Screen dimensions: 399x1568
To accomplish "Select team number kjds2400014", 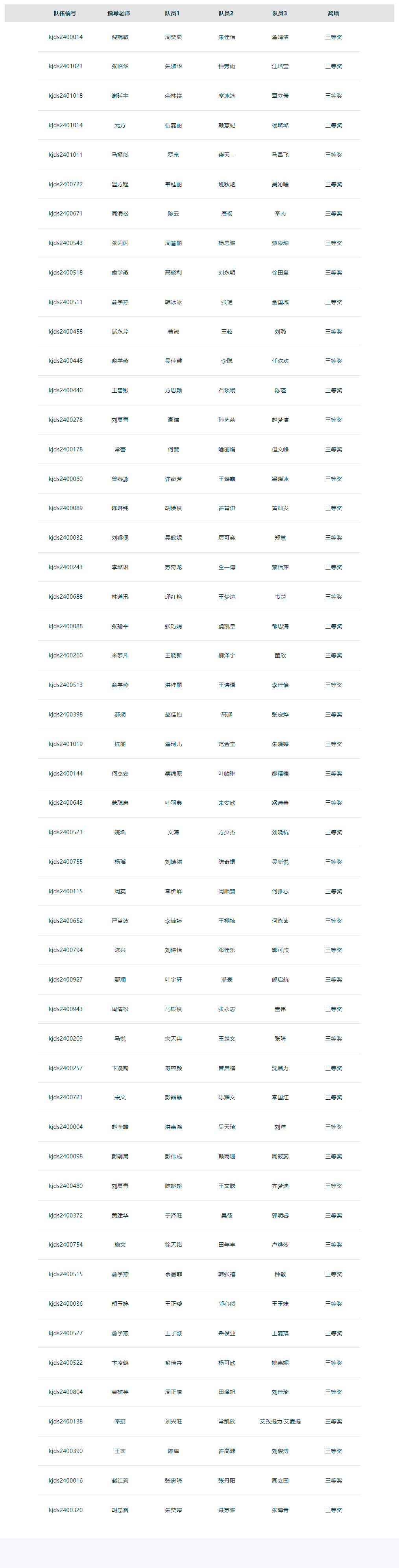I will click(x=66, y=37).
